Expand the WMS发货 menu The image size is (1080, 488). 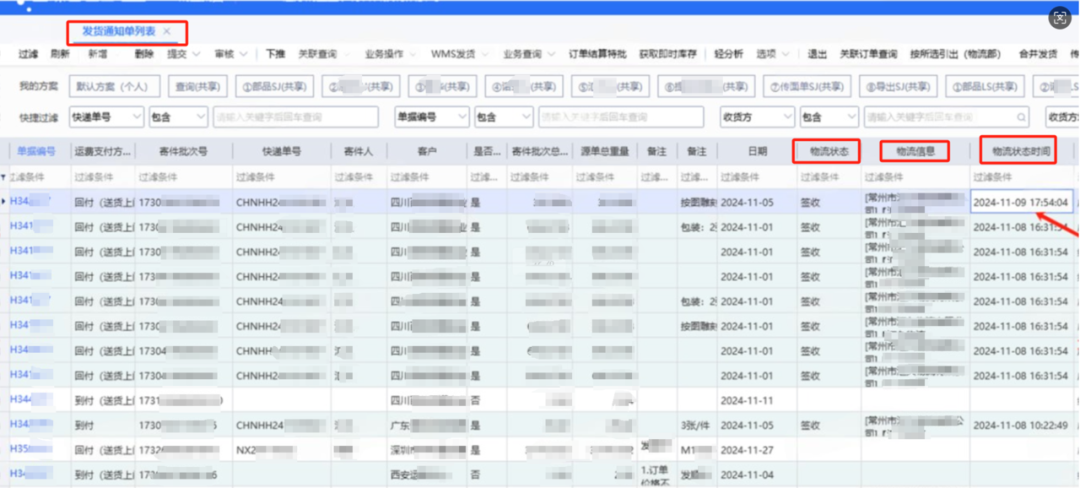pyautogui.click(x=459, y=54)
